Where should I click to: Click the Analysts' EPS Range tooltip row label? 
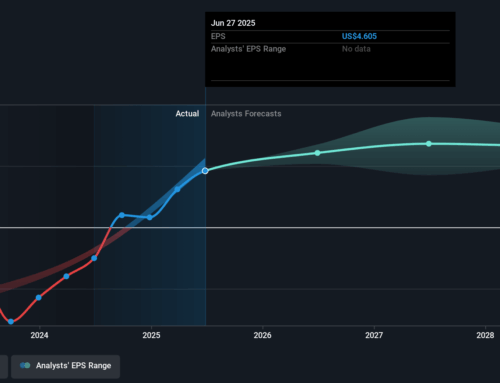pos(248,49)
